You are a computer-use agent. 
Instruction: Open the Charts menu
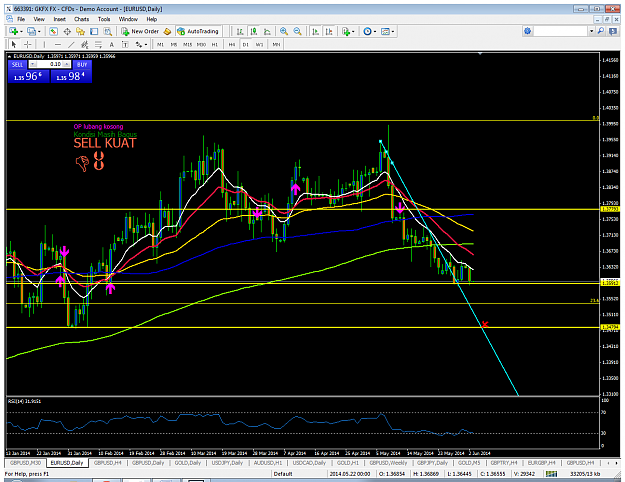click(81, 19)
